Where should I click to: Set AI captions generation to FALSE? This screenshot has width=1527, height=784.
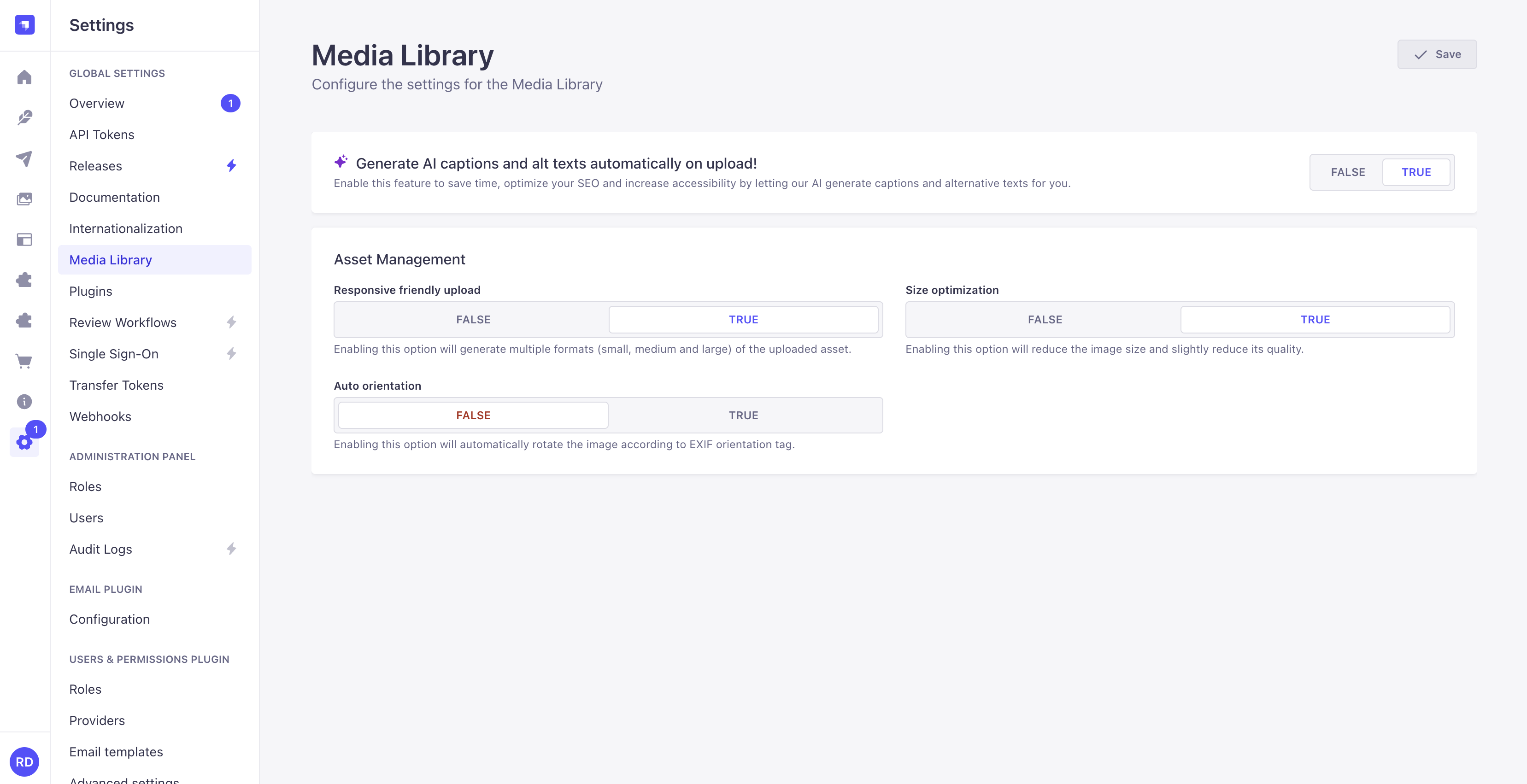click(x=1348, y=172)
